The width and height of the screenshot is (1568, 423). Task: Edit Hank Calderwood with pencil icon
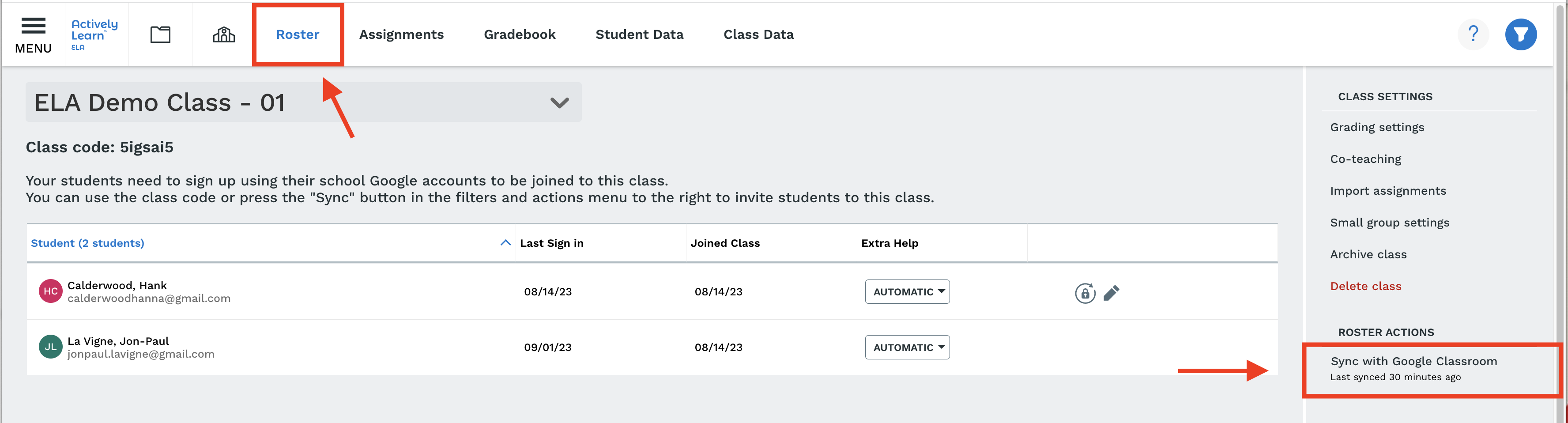(1111, 293)
